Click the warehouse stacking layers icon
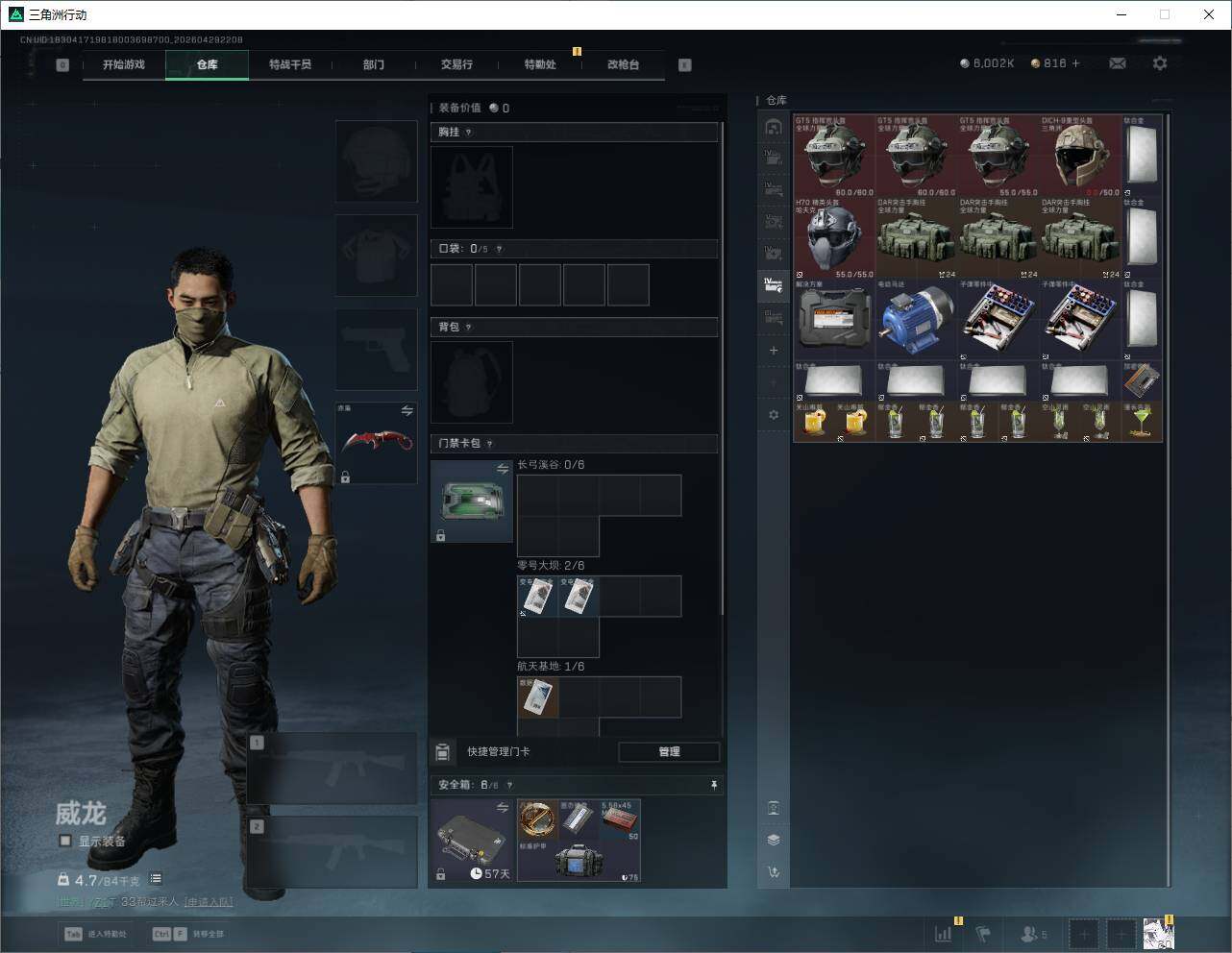Image resolution: width=1232 pixels, height=953 pixels. tap(774, 840)
